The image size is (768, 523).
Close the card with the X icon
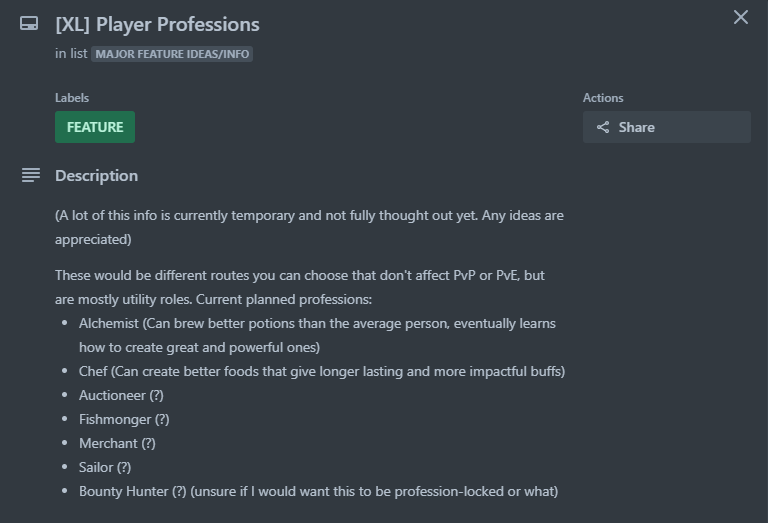click(x=741, y=17)
